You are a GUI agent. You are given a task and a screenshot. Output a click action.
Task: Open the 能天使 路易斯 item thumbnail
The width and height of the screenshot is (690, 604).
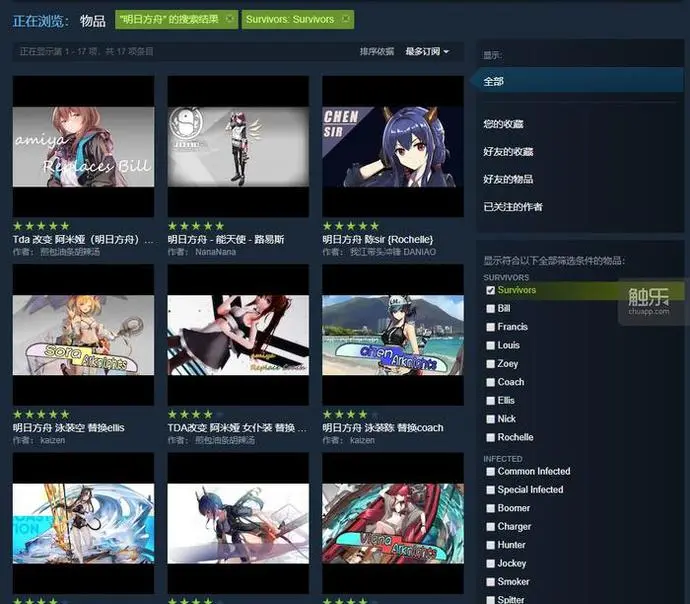(238, 146)
